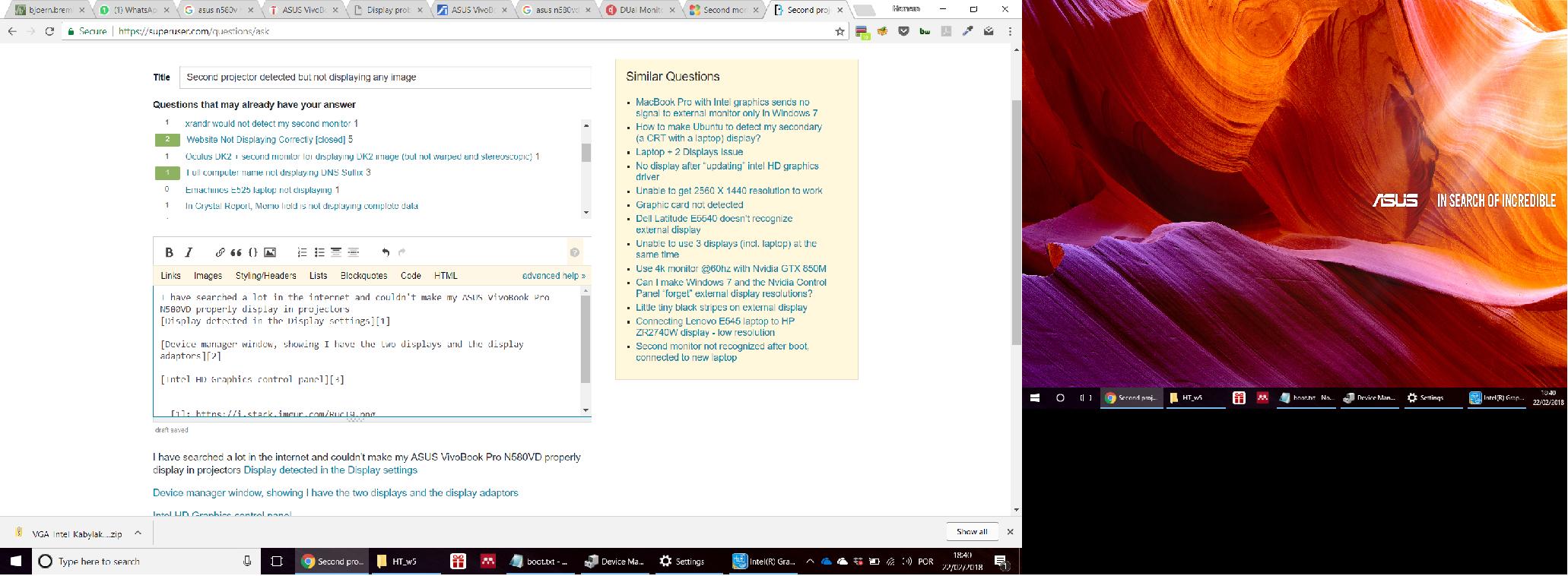Open the Code help tab
1568x576 pixels.
[411, 276]
